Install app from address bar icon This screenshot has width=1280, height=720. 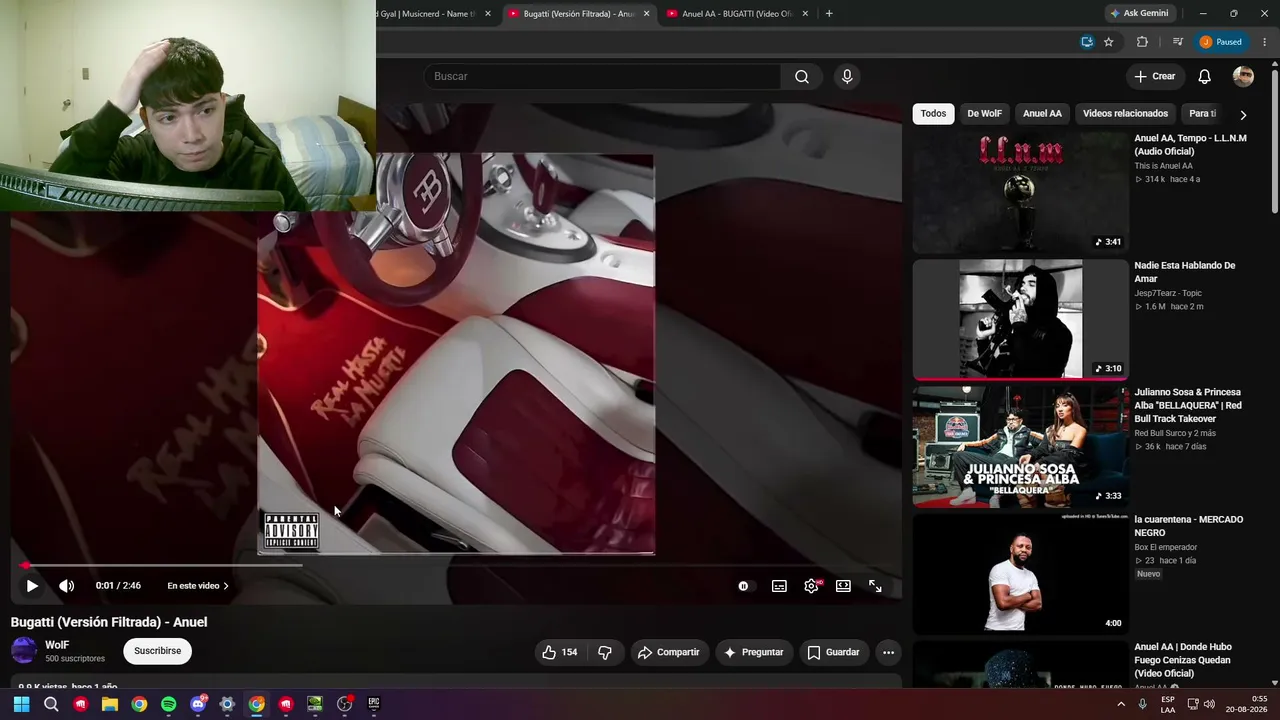point(1087,42)
